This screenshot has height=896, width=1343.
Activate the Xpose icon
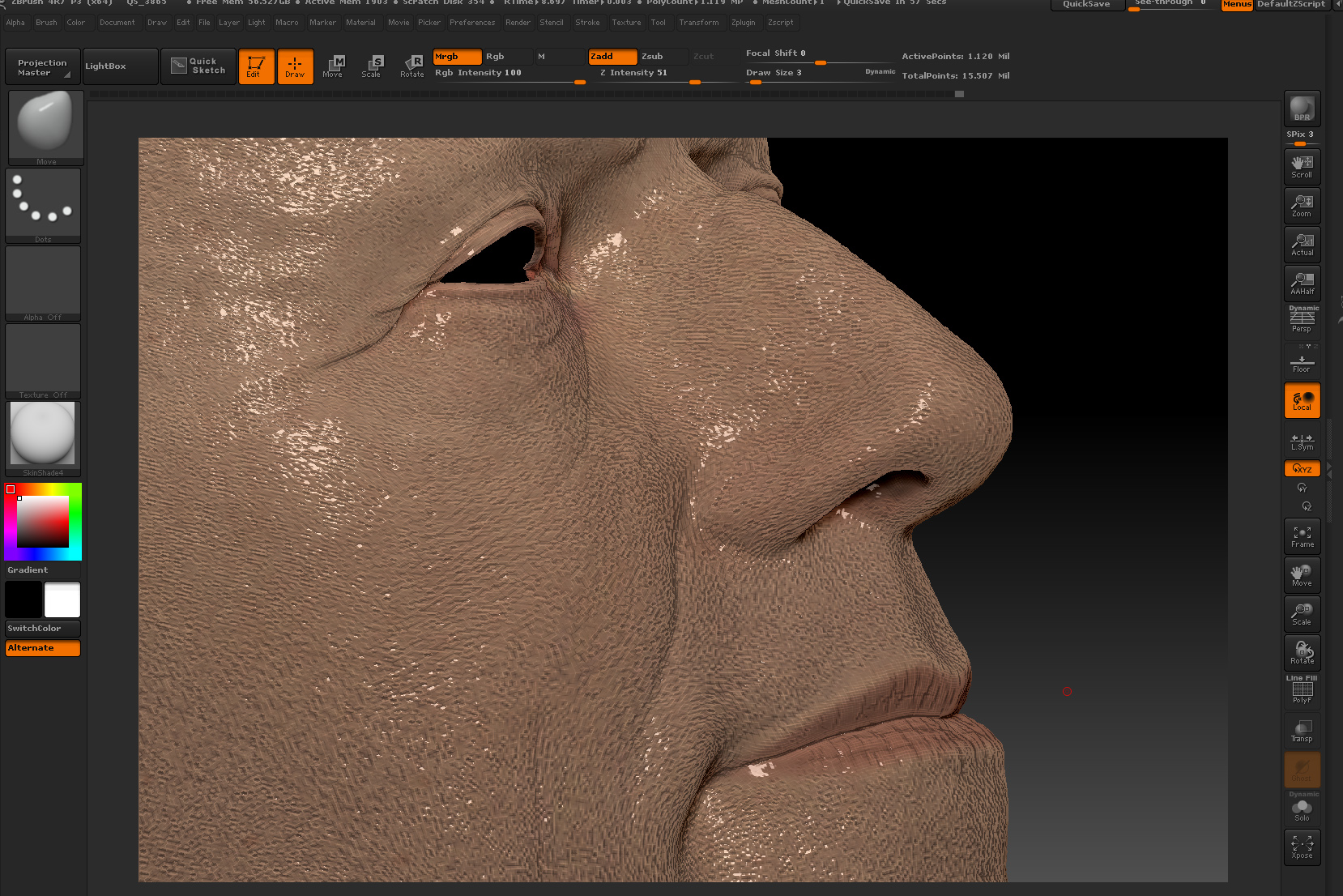(1302, 847)
